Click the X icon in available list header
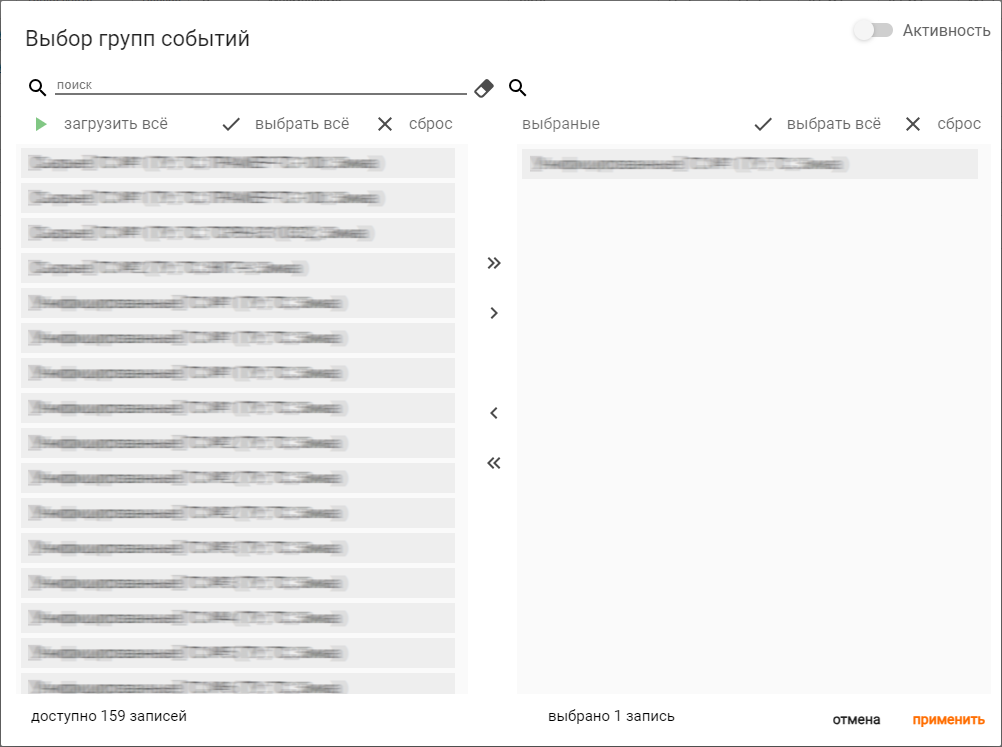1002x747 pixels. (385, 124)
